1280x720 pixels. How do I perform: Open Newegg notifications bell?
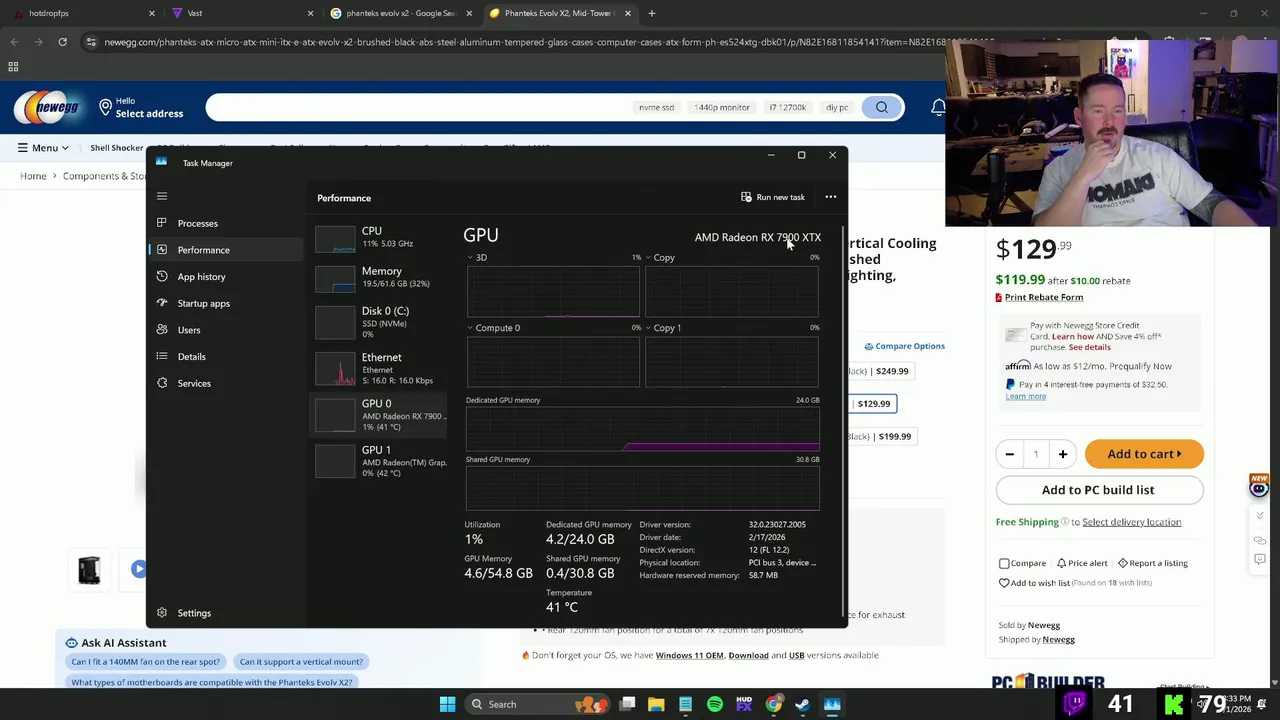click(938, 107)
